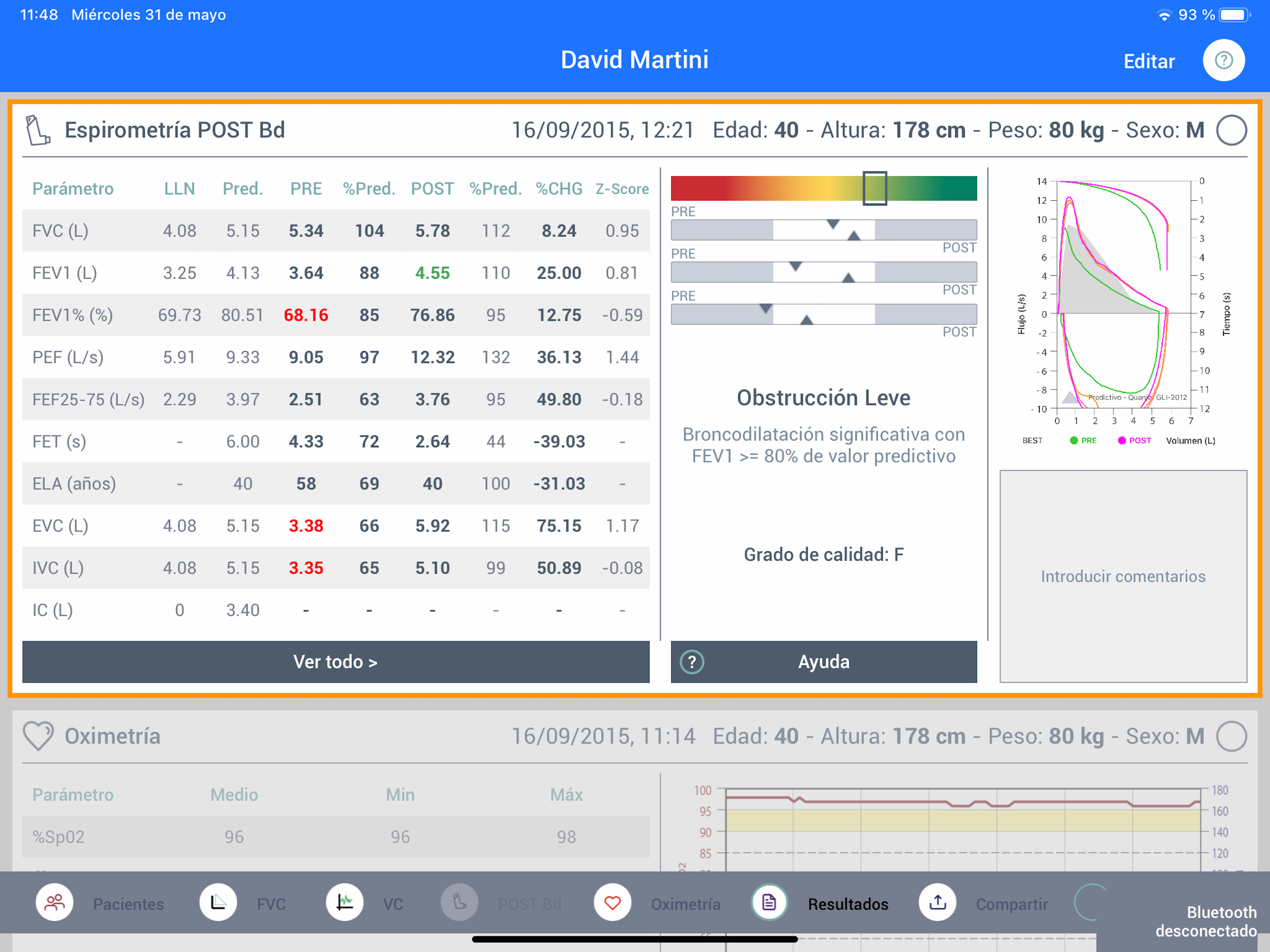Viewport: 1270px width, 952px height.
Task: Expand full results with Ver todo
Action: (336, 661)
